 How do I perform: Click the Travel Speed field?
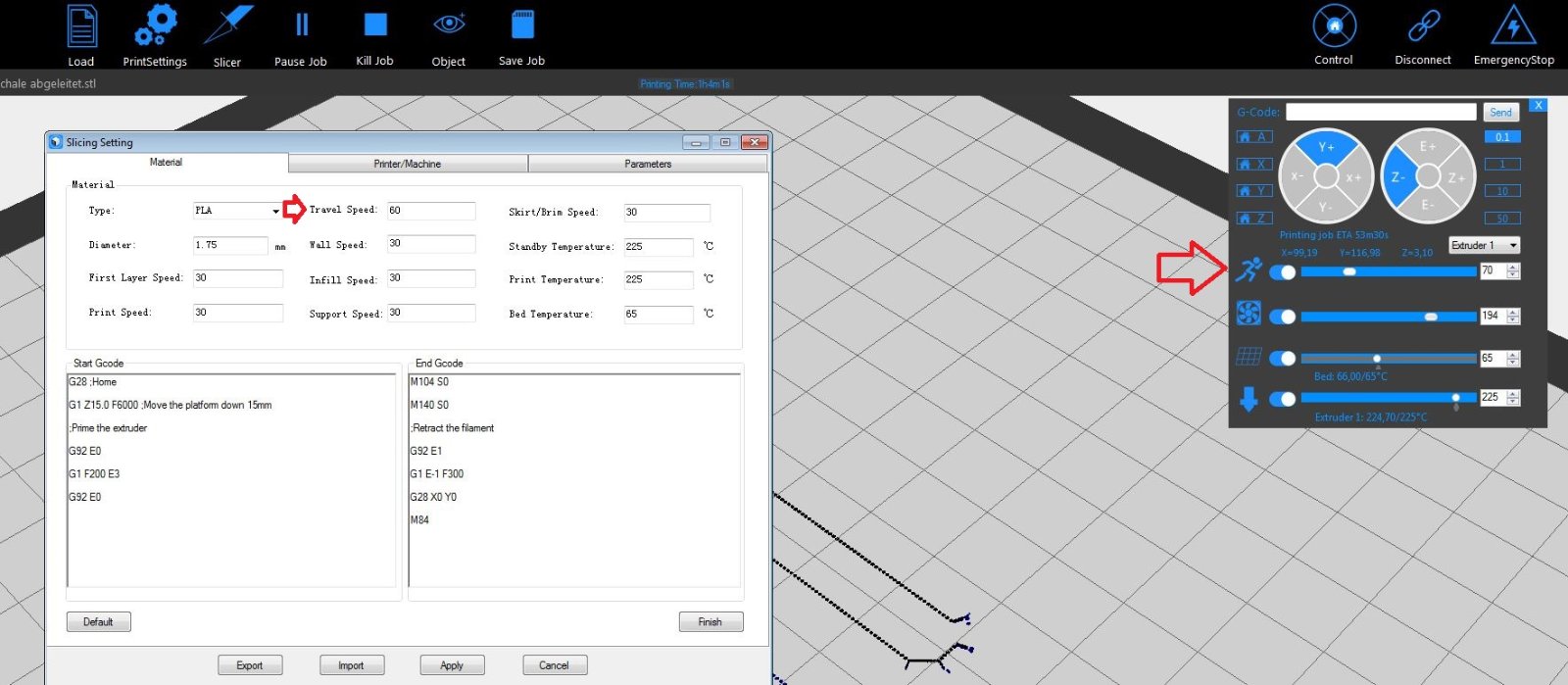coord(431,211)
